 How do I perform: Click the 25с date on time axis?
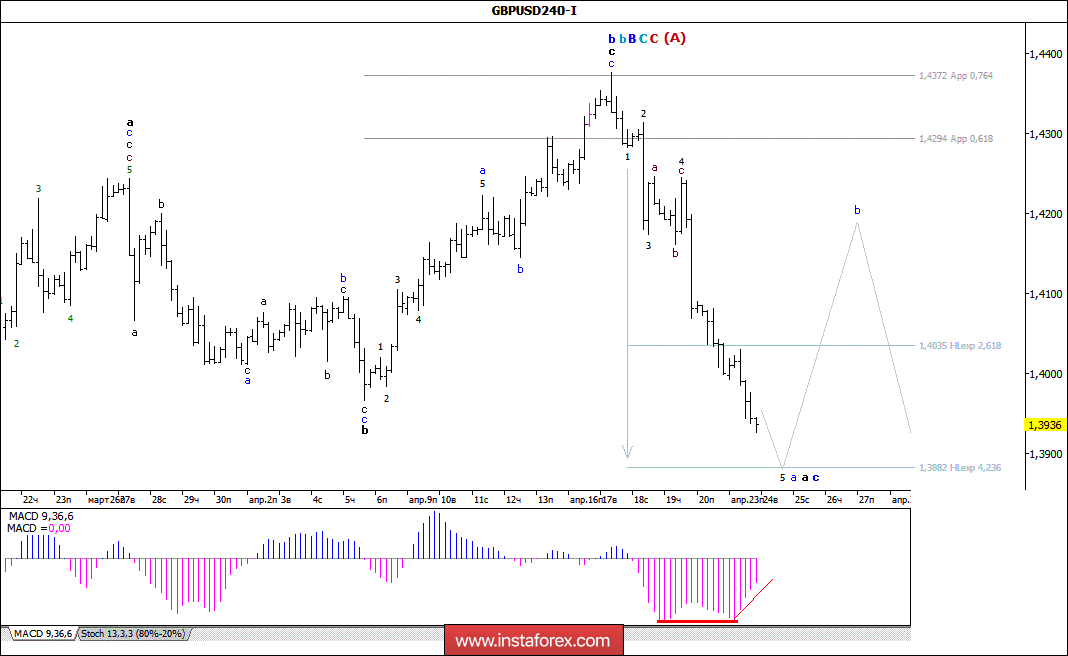pos(802,499)
